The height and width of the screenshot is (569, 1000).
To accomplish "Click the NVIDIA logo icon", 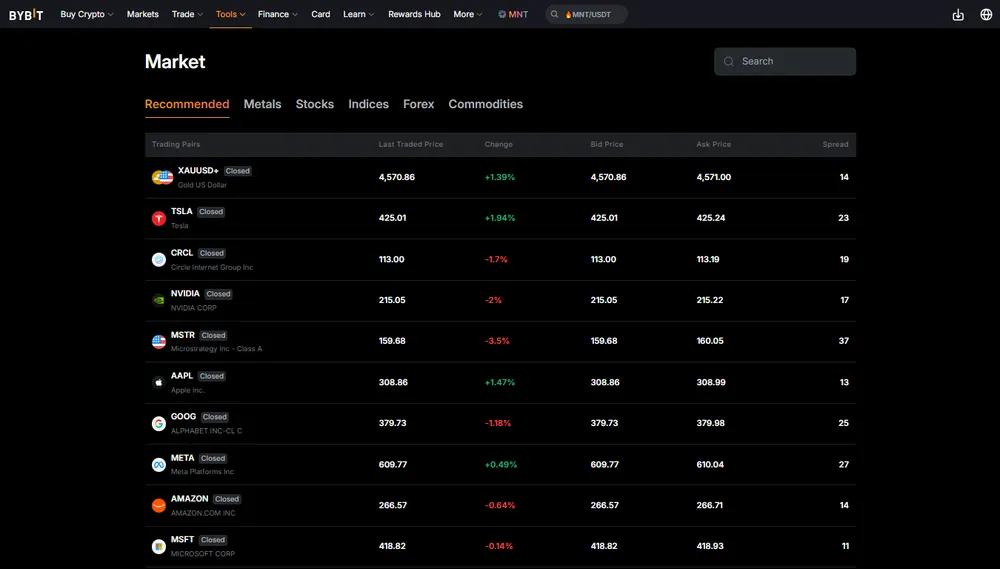I will point(159,300).
